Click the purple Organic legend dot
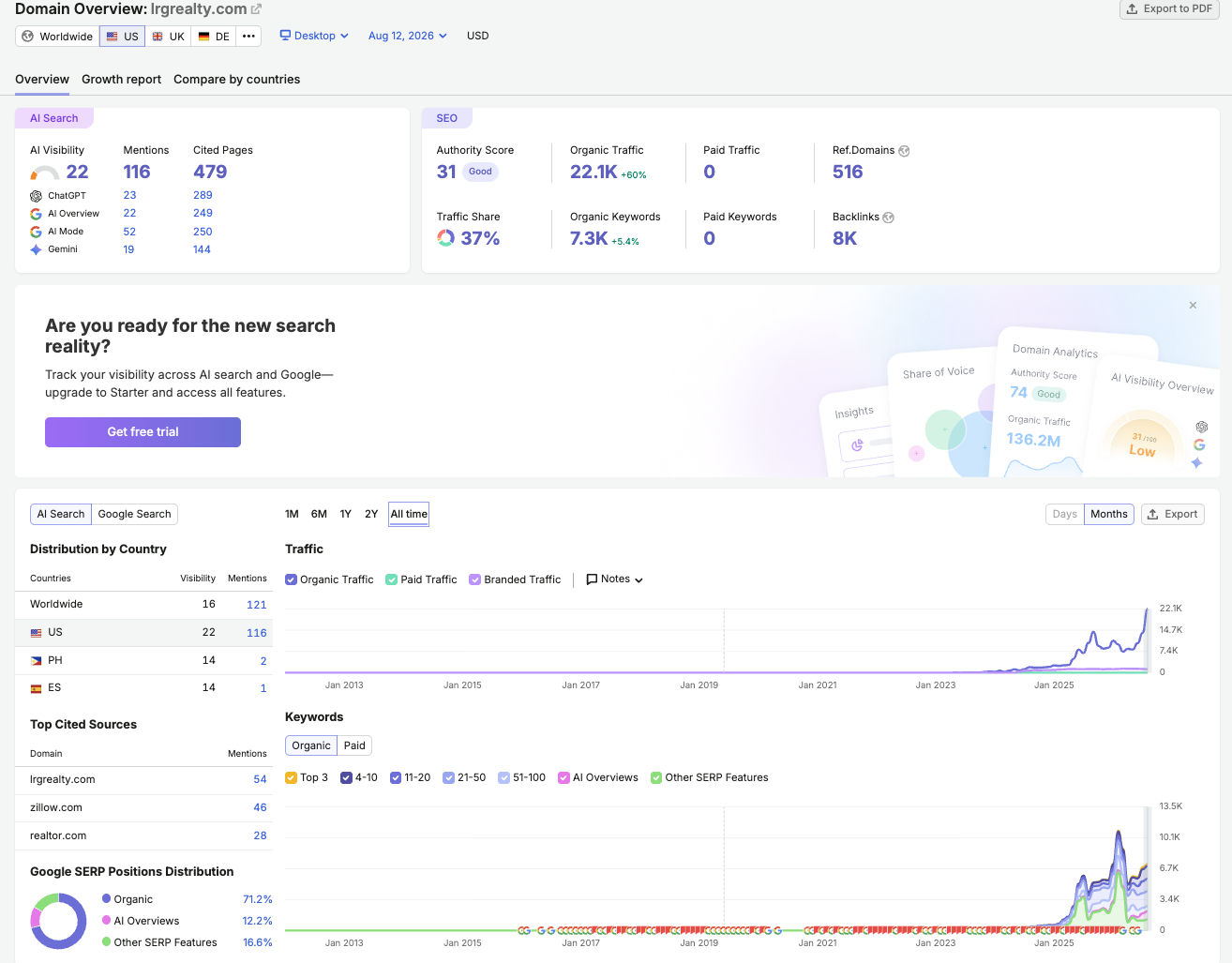This screenshot has height=963, width=1232. [107, 898]
